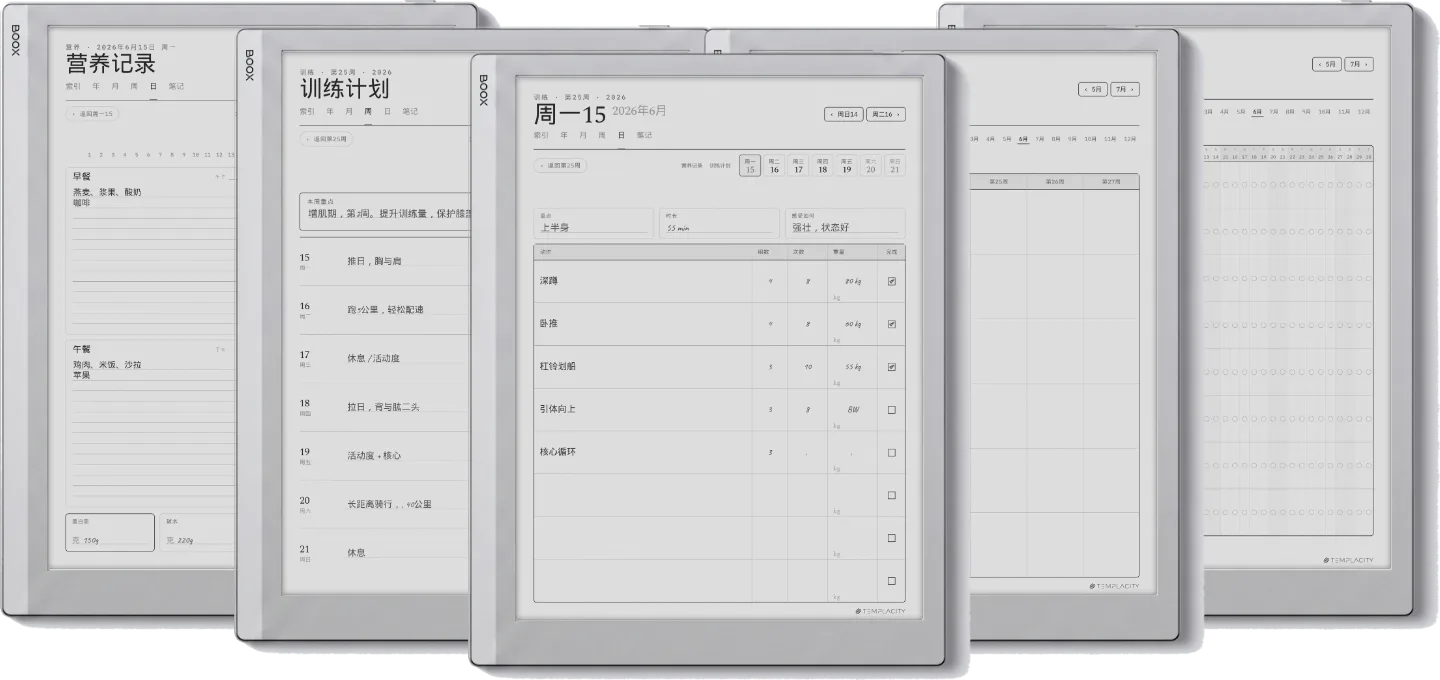1440x680 pixels.
Task: Select 12月 on the habit tracker month strip
Action: tap(1362, 112)
